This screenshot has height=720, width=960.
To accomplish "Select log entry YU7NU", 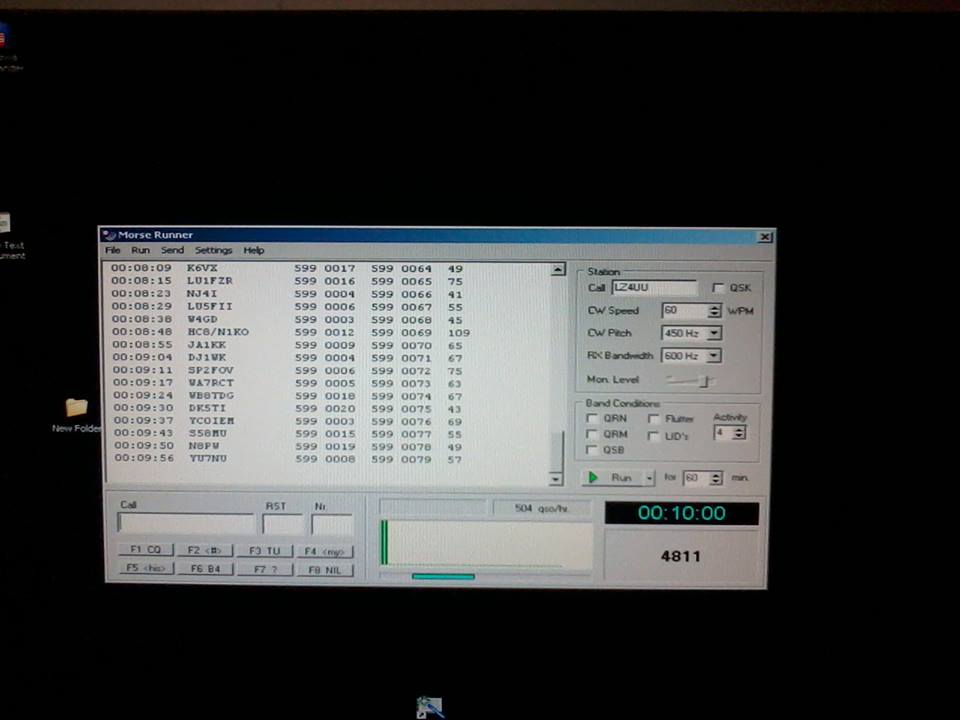I will pyautogui.click(x=288, y=459).
